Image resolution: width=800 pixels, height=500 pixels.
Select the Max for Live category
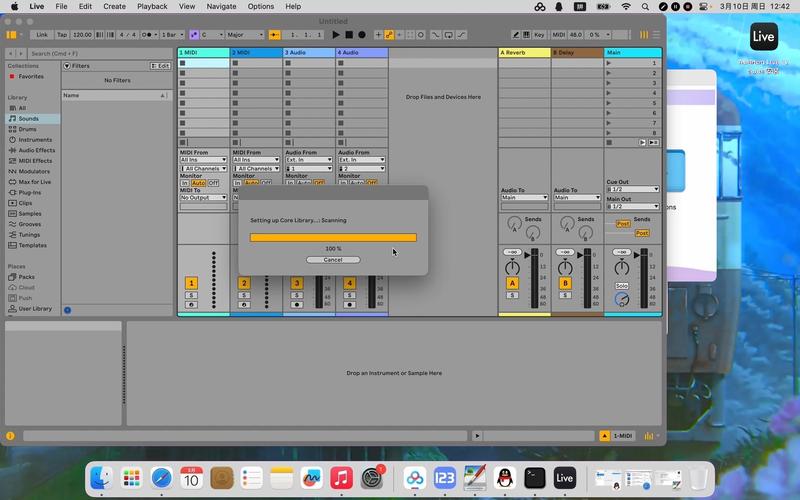35,182
